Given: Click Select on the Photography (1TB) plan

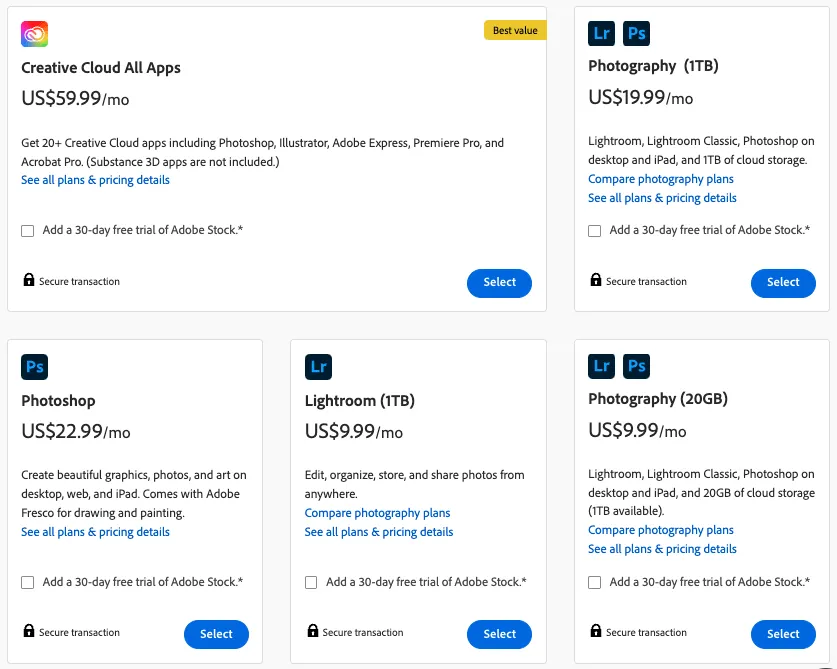Looking at the screenshot, I should pyautogui.click(x=783, y=283).
